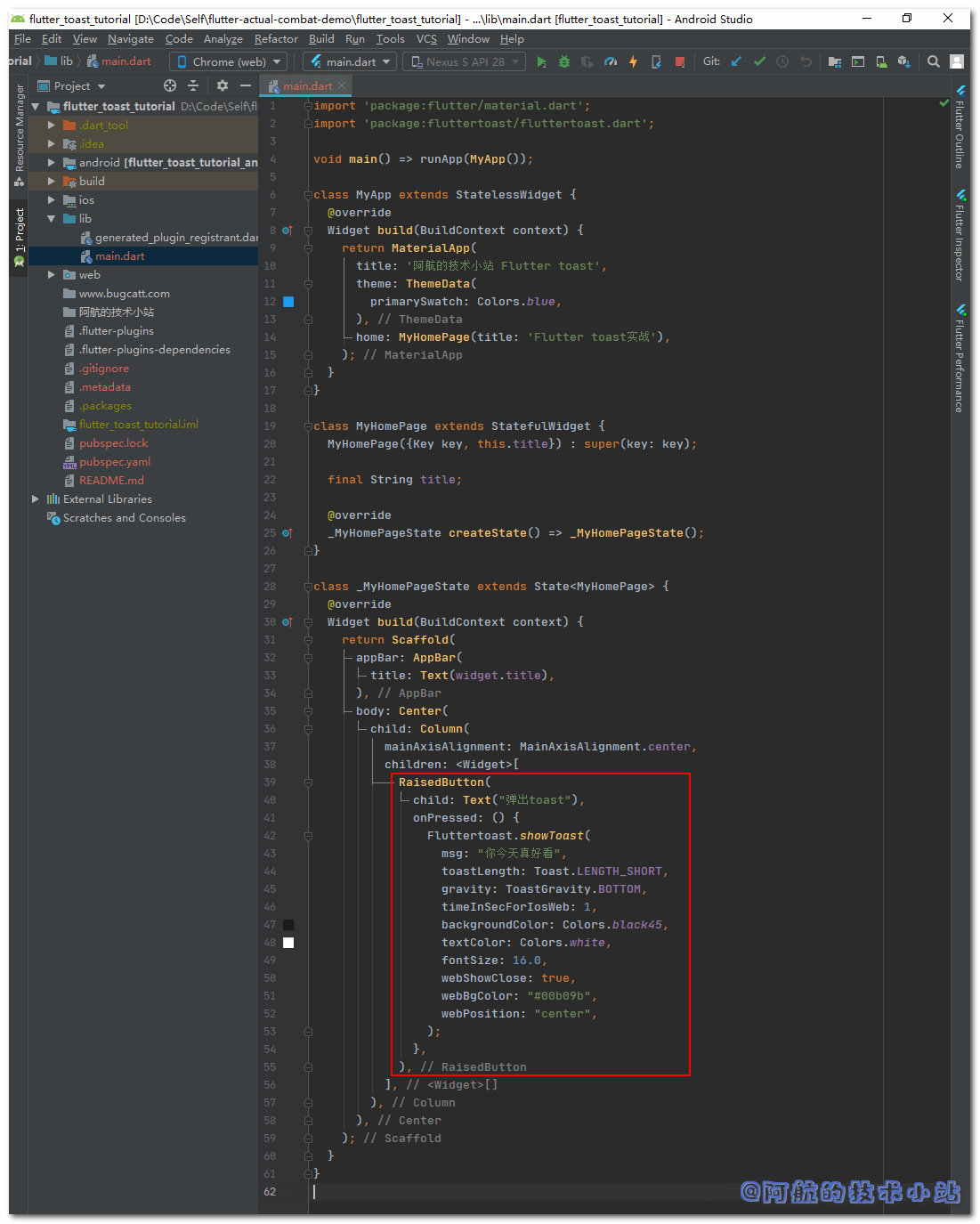Open Project panel settings gear
Screen dimensions: 980x1224
click(x=223, y=85)
